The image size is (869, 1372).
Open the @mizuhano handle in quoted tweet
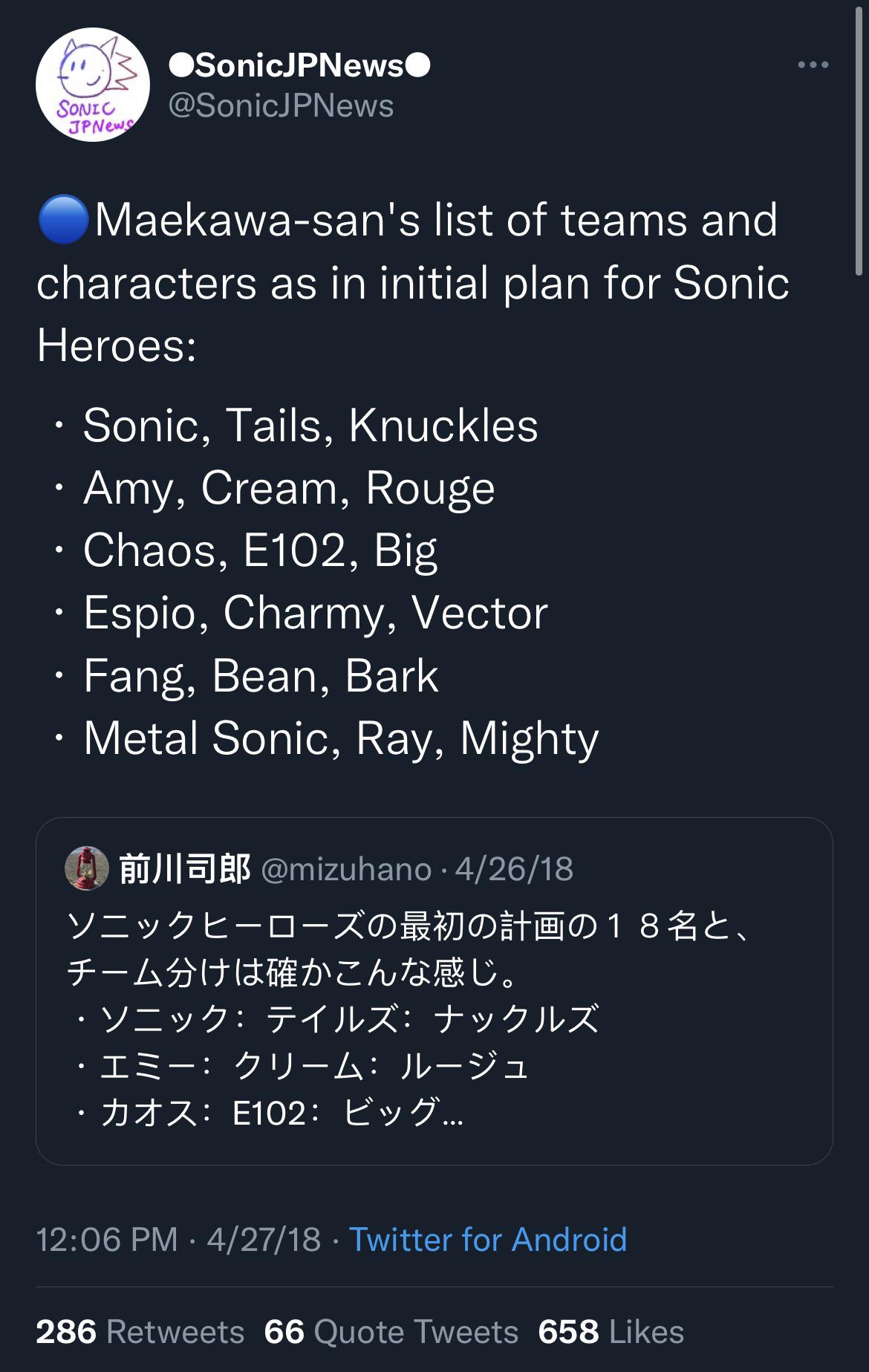coord(346,869)
